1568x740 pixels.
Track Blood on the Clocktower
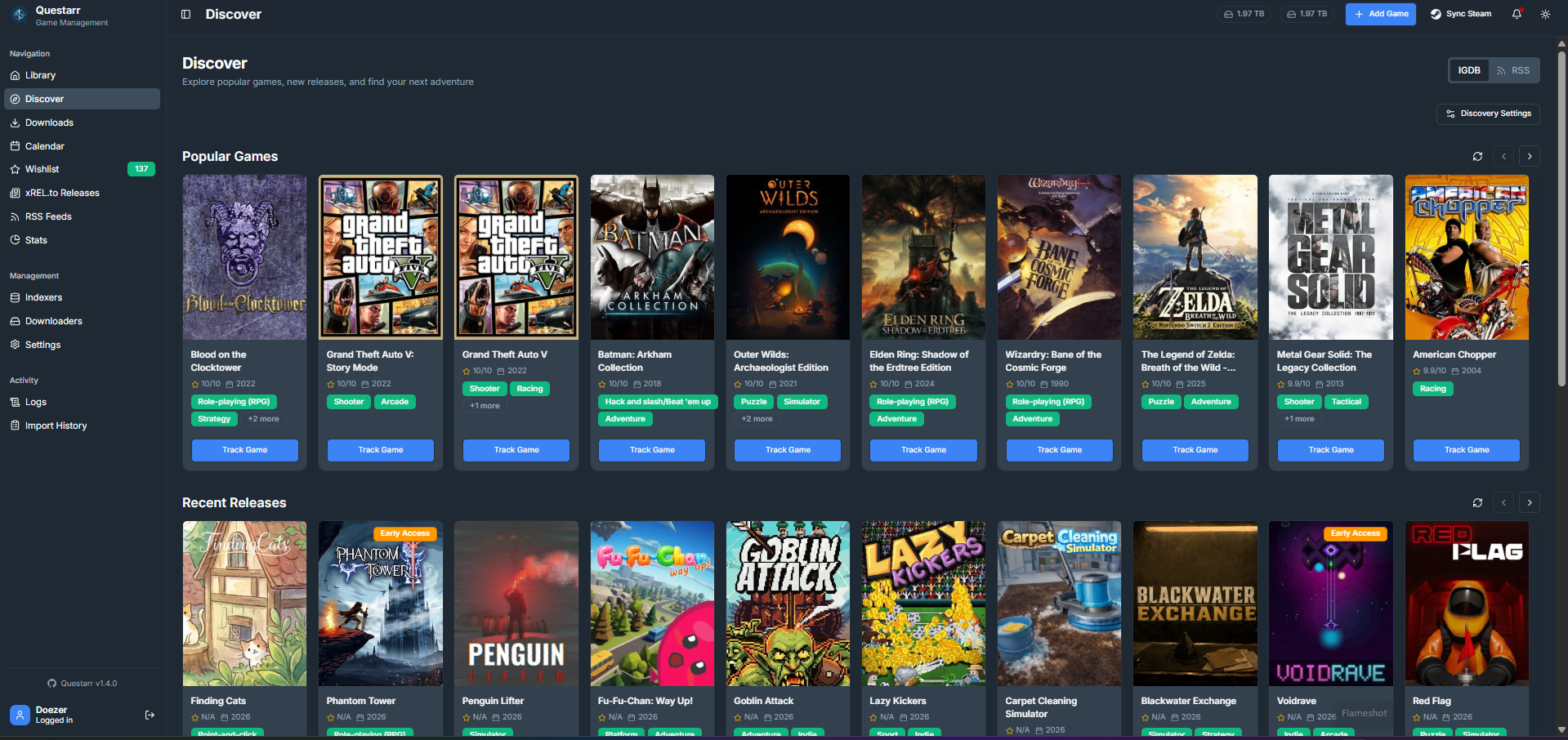(x=245, y=450)
